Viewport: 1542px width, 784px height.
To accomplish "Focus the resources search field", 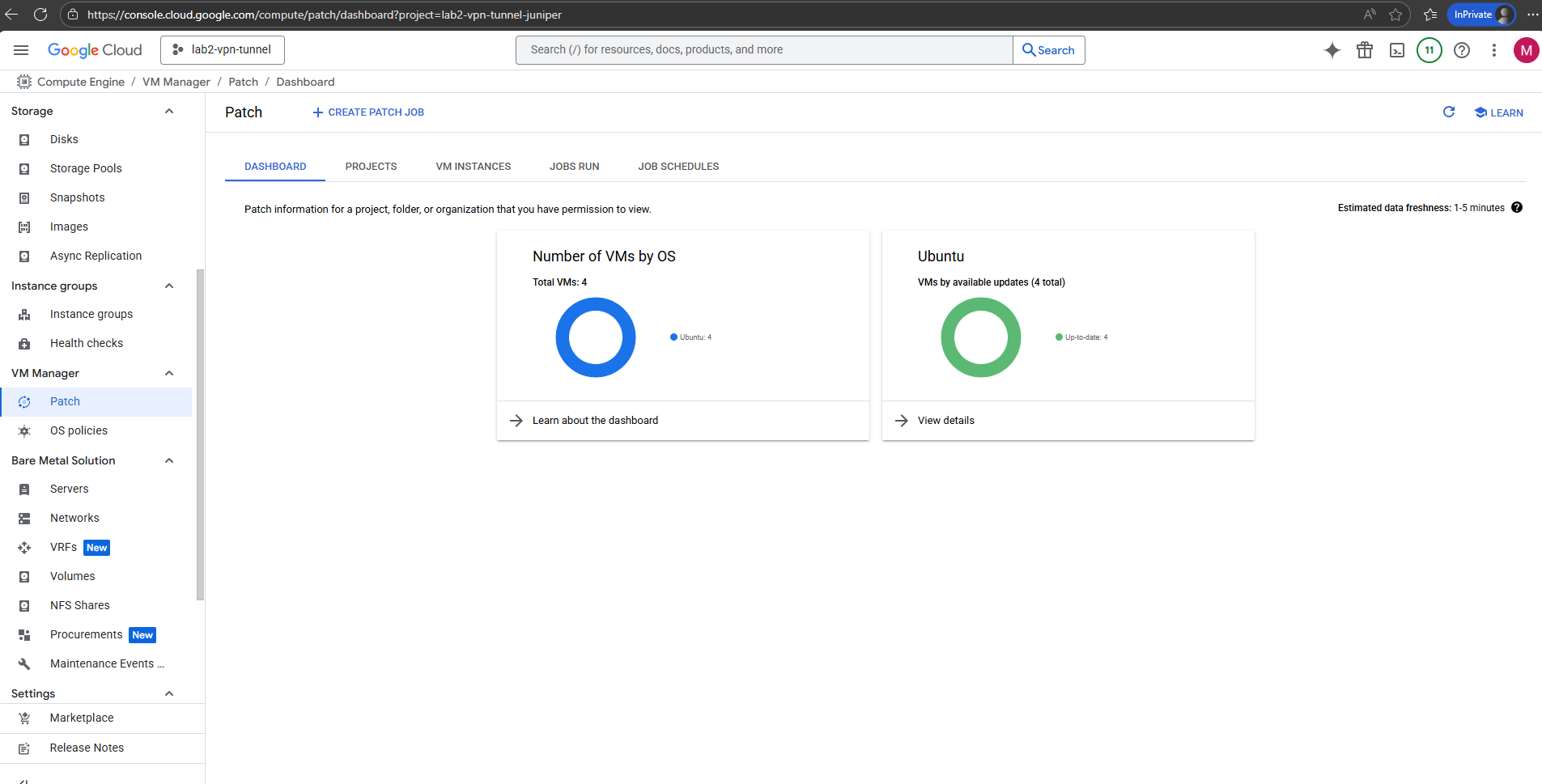I will point(764,50).
